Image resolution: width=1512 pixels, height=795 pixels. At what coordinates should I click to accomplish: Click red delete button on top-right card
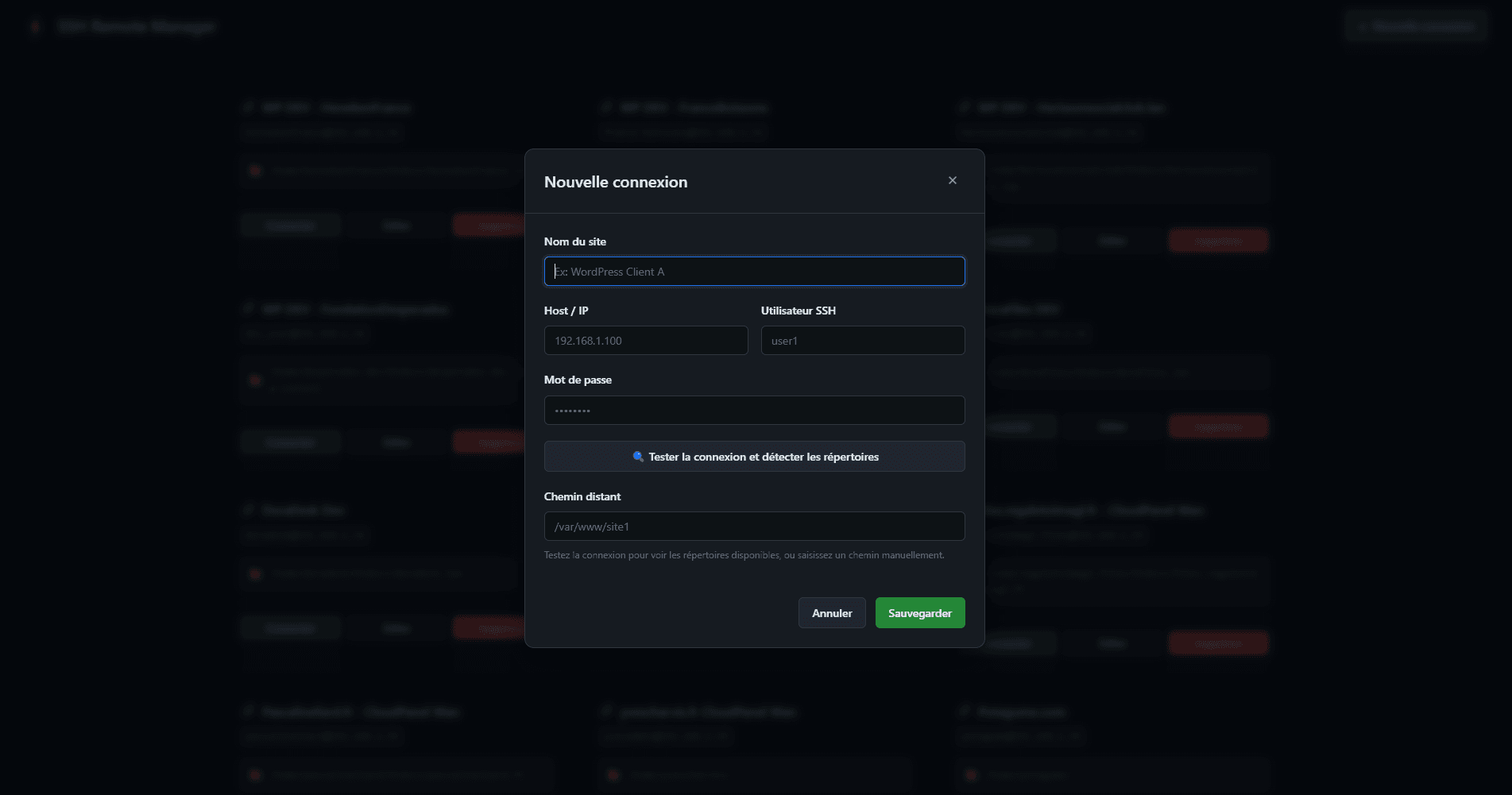[1217, 241]
